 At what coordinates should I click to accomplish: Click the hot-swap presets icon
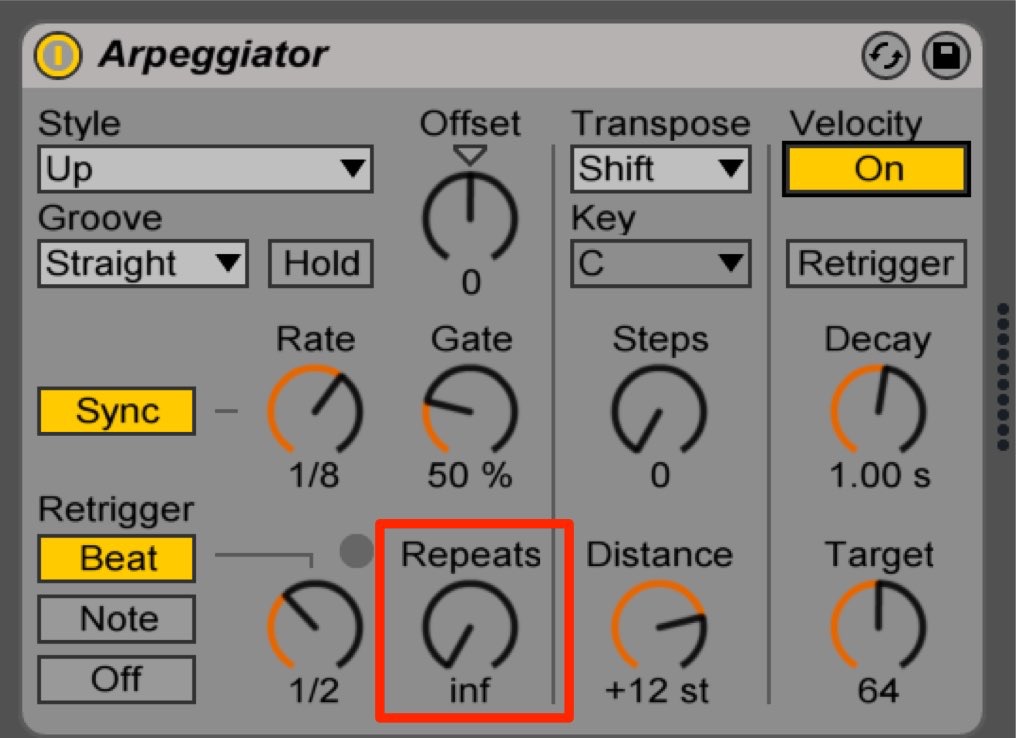(x=886, y=56)
